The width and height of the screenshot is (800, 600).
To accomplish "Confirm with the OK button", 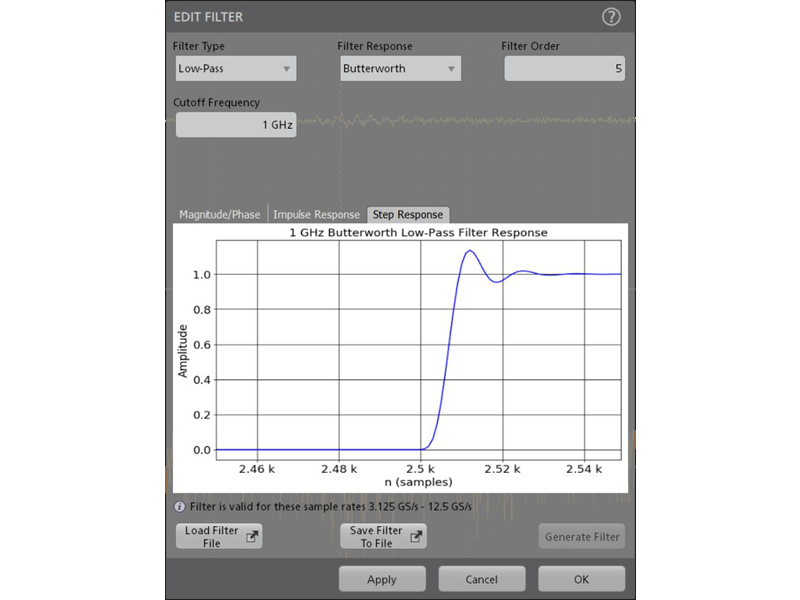I will pyautogui.click(x=581, y=579).
